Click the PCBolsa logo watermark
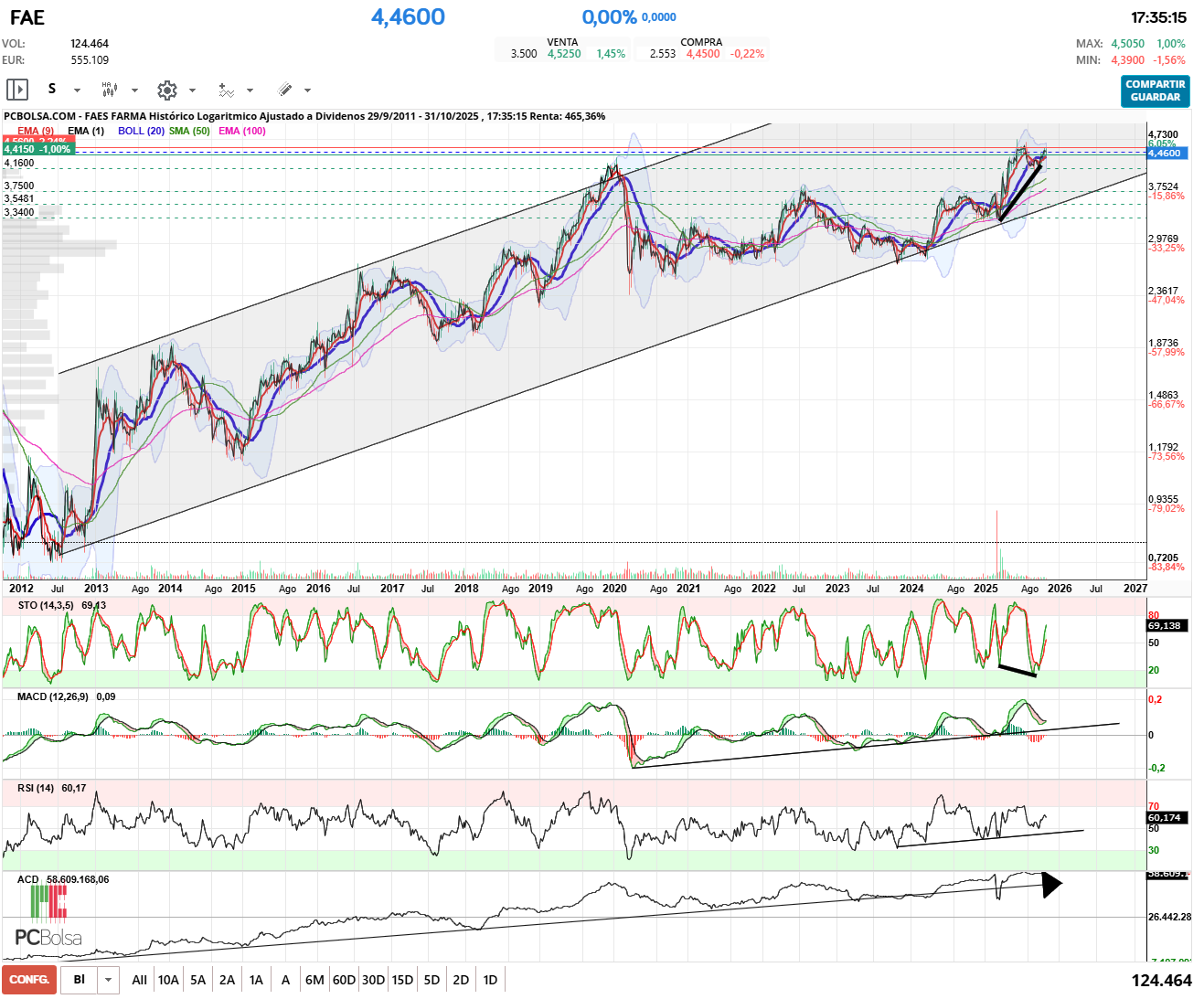 tap(48, 919)
